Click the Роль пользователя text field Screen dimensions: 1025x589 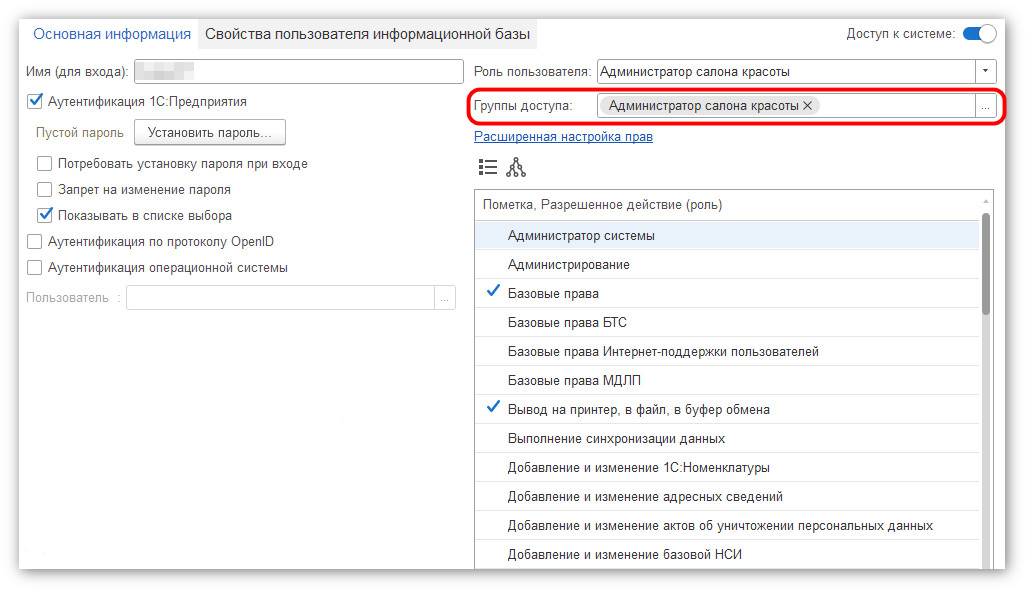[x=786, y=71]
